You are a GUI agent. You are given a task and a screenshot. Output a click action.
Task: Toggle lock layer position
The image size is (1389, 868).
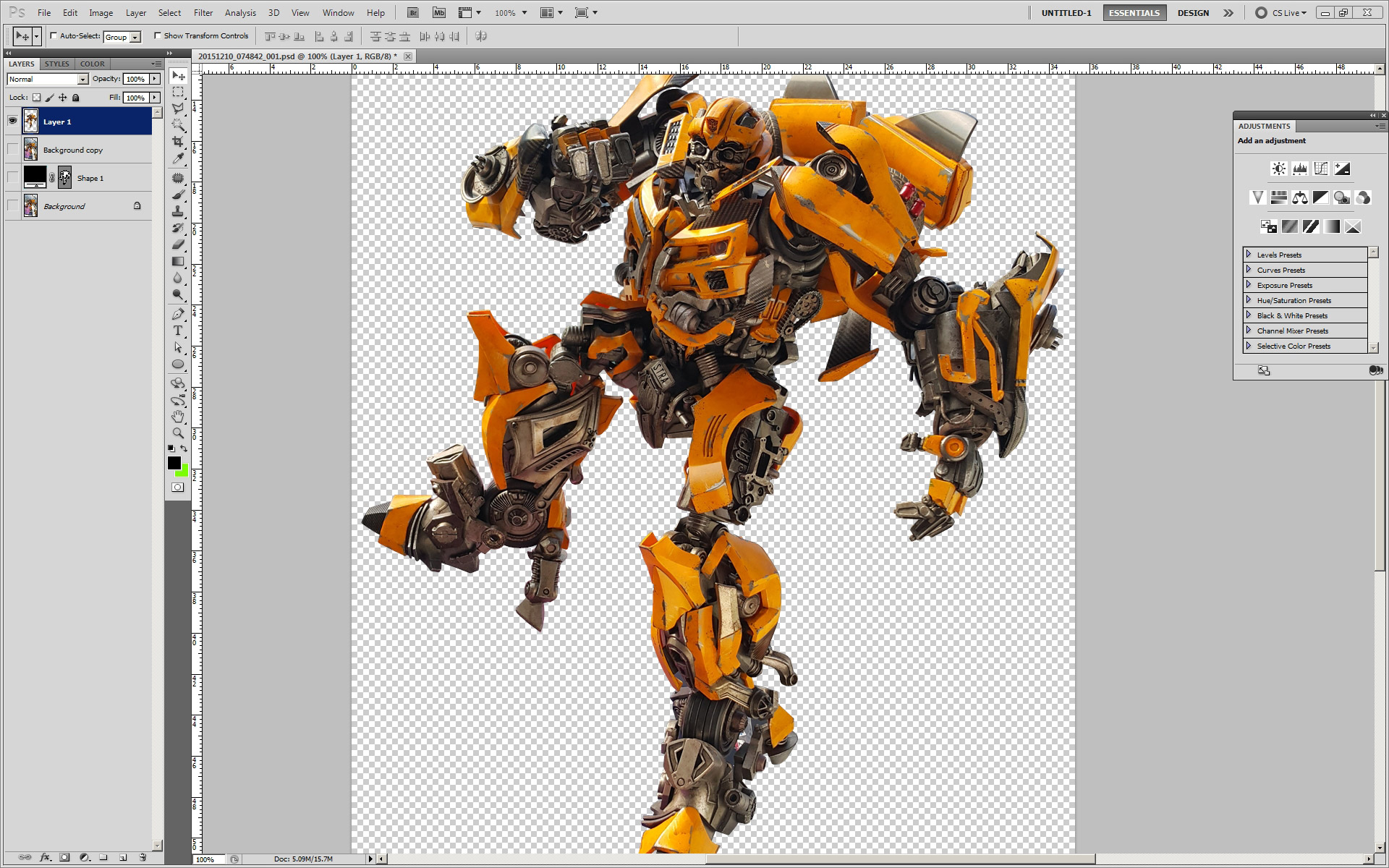(62, 98)
